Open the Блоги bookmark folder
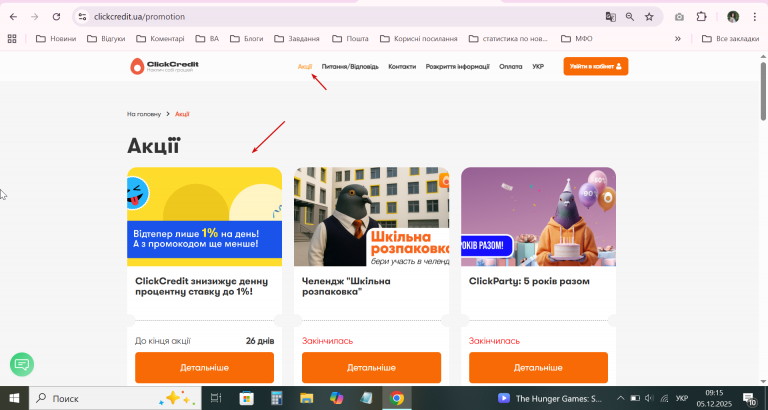768x410 pixels. click(x=246, y=38)
